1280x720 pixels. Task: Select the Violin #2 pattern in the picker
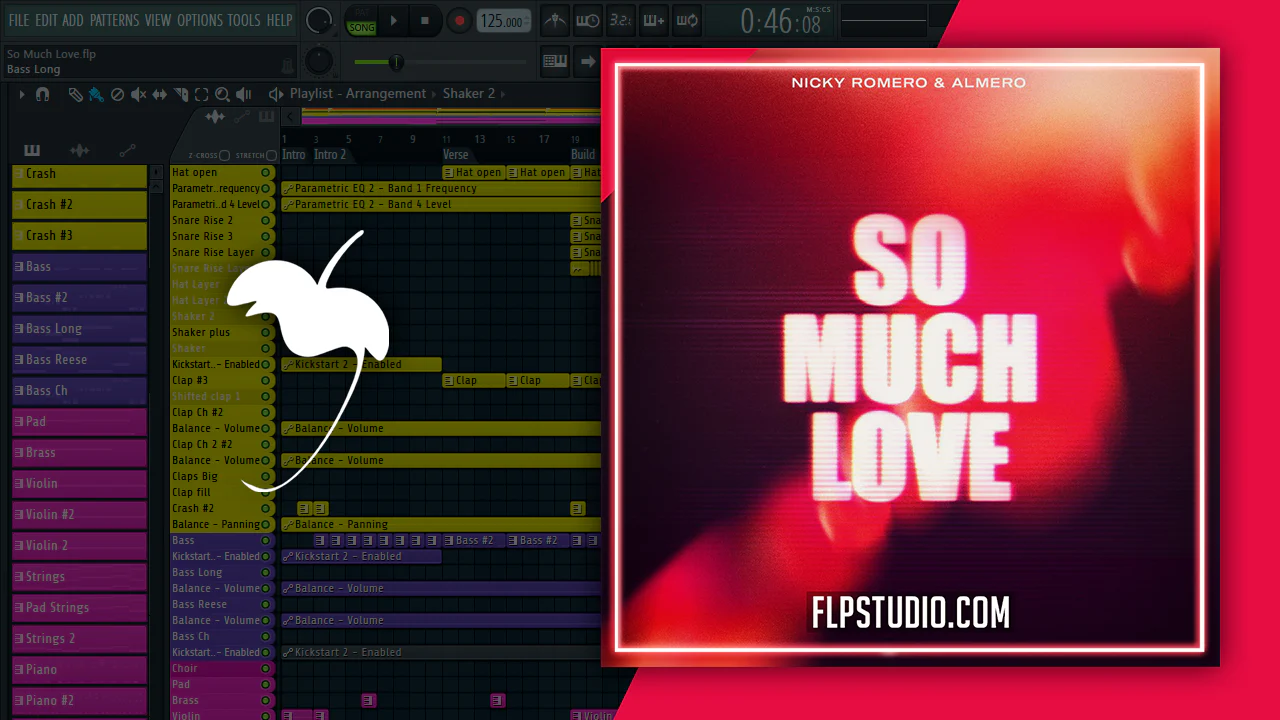click(x=79, y=514)
